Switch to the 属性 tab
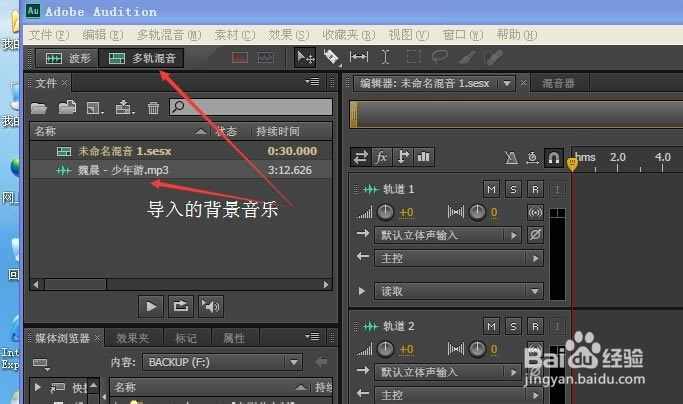The image size is (683, 404). [x=234, y=338]
